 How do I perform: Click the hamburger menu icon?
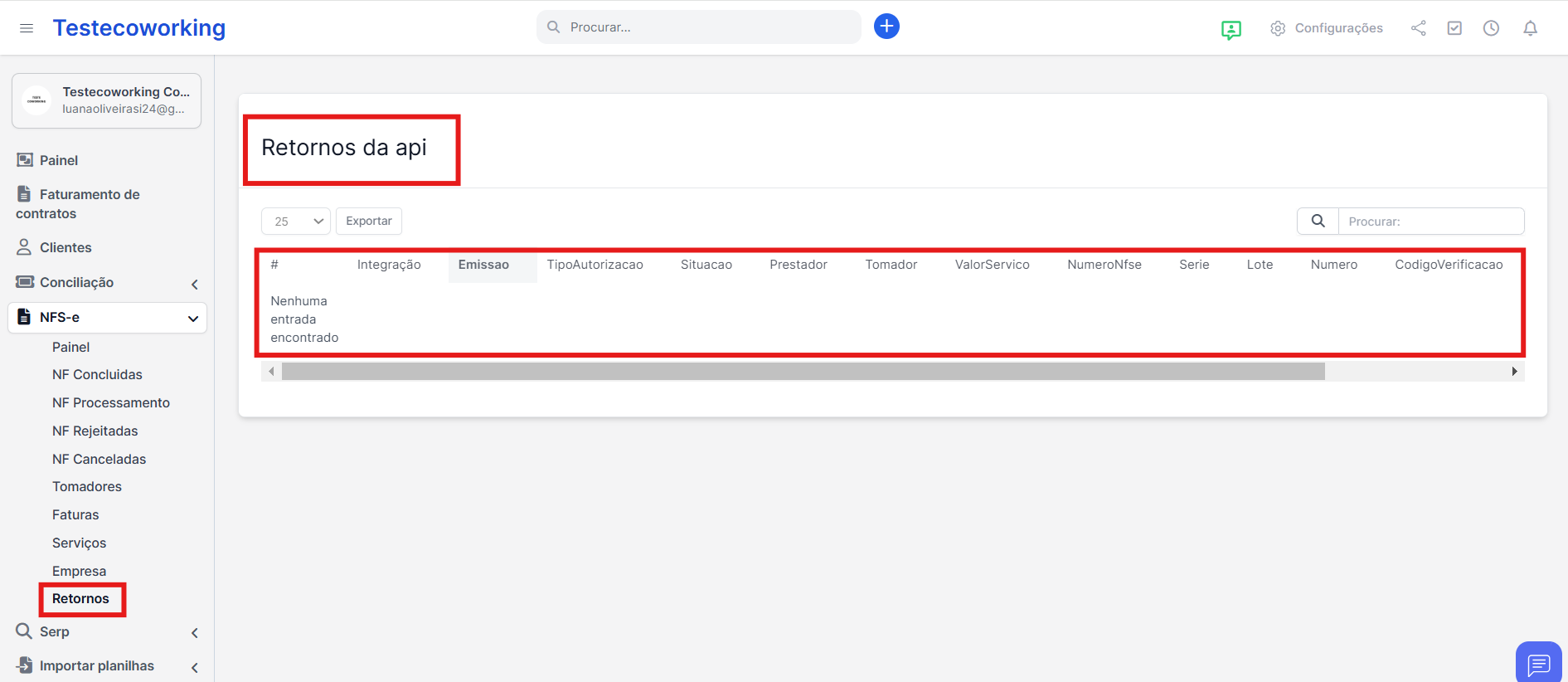tap(27, 28)
